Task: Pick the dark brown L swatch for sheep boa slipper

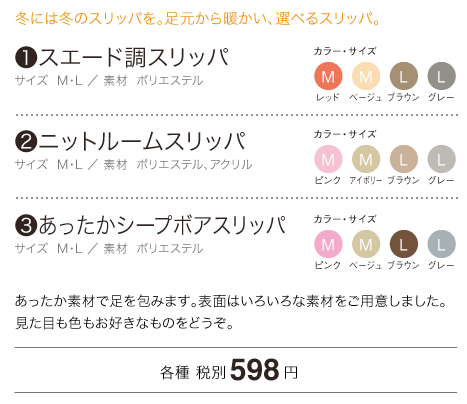Action: (404, 244)
